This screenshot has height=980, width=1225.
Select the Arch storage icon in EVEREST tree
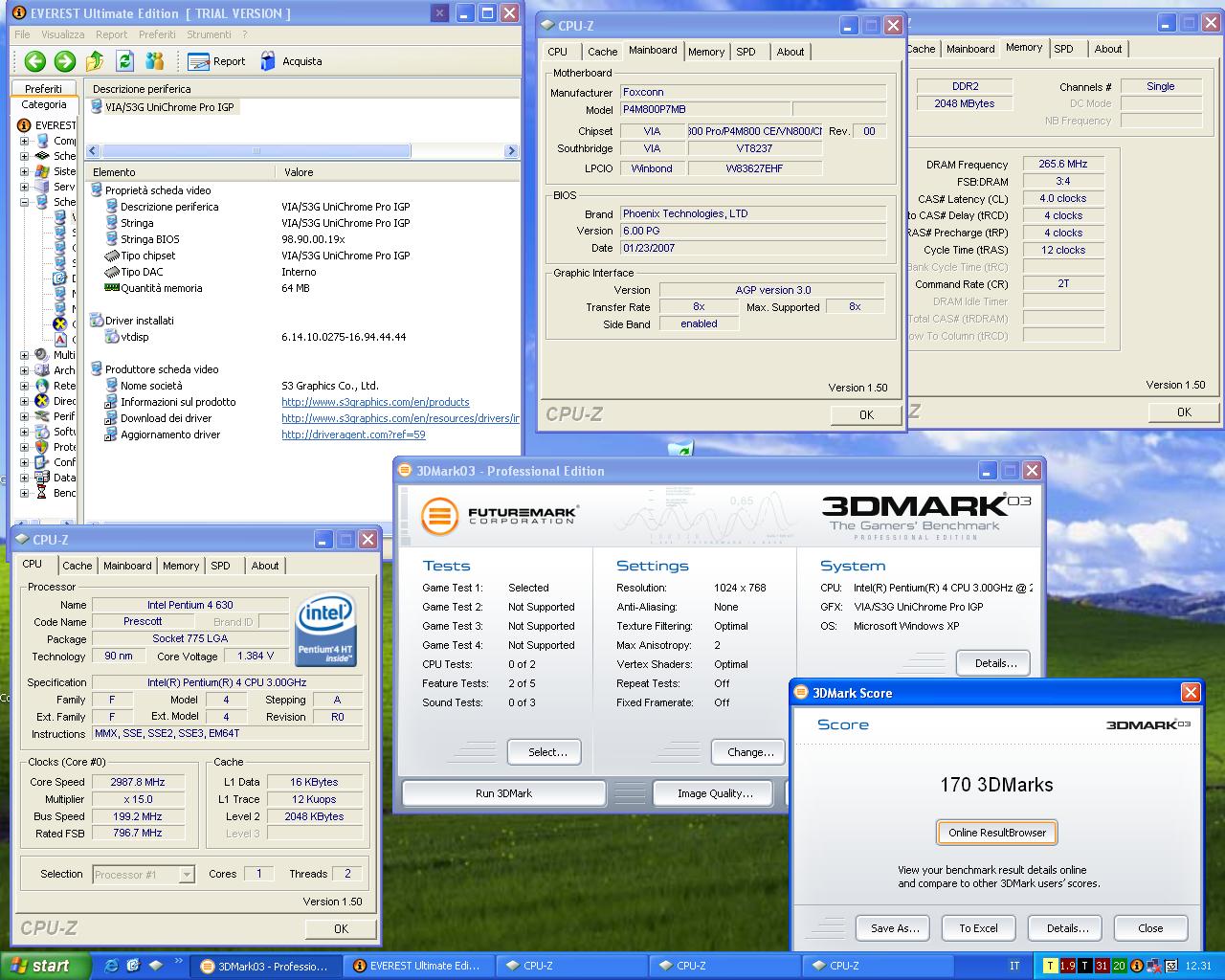click(42, 370)
